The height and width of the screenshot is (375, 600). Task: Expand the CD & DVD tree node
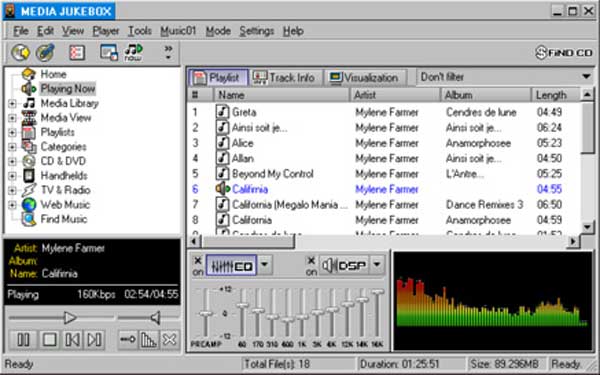12,161
